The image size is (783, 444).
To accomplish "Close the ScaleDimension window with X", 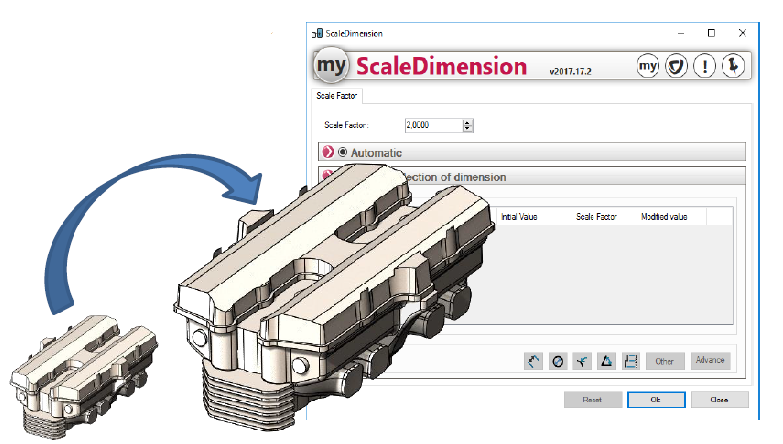I will point(743,33).
